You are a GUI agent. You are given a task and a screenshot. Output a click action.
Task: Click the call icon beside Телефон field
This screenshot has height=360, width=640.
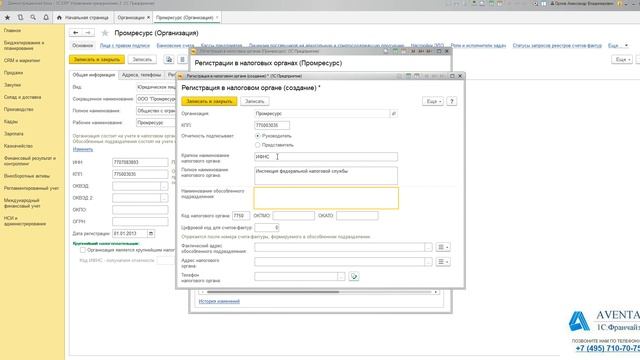tap(354, 277)
